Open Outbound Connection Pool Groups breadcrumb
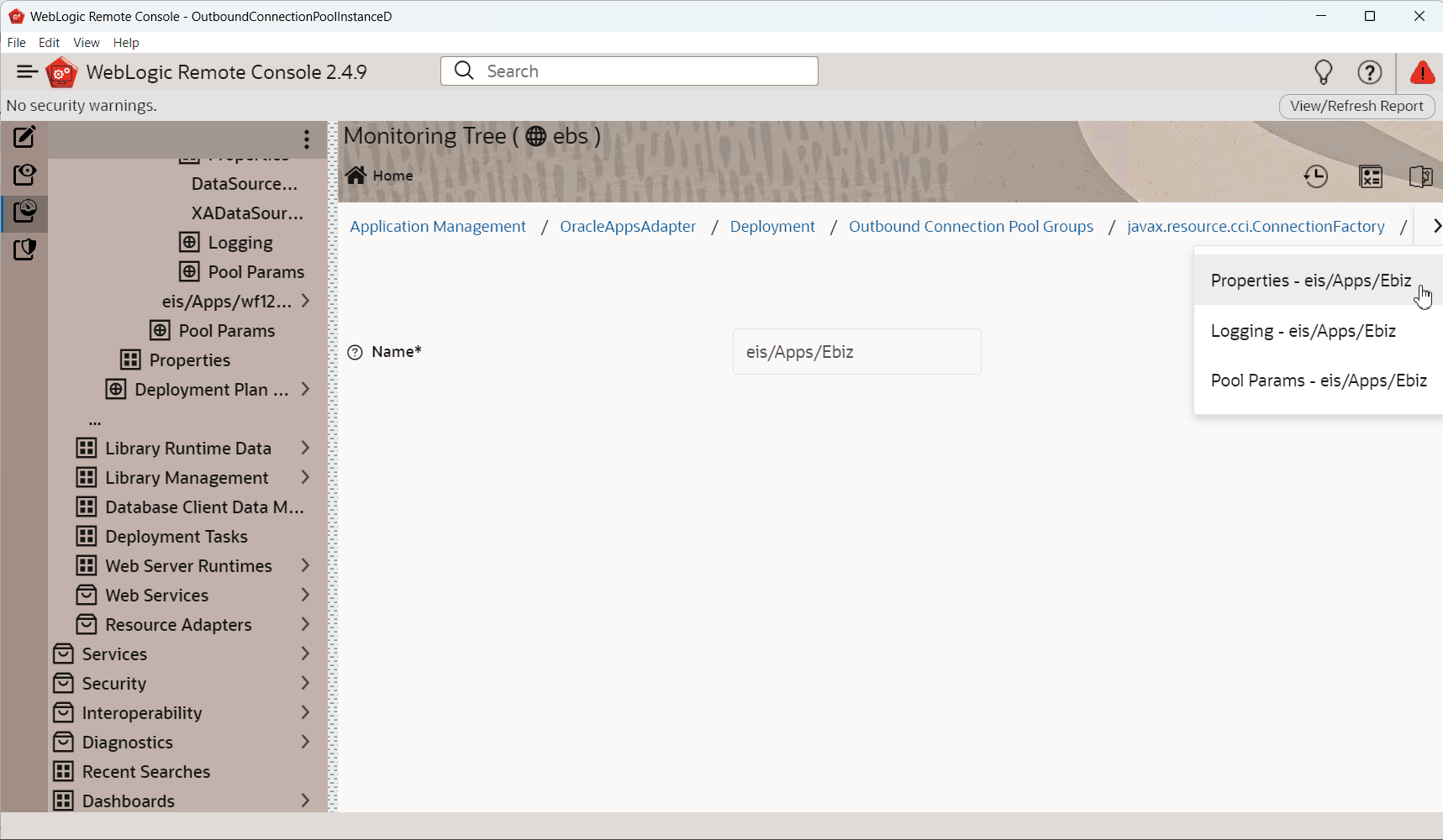The width and height of the screenshot is (1443, 840). pos(971,227)
